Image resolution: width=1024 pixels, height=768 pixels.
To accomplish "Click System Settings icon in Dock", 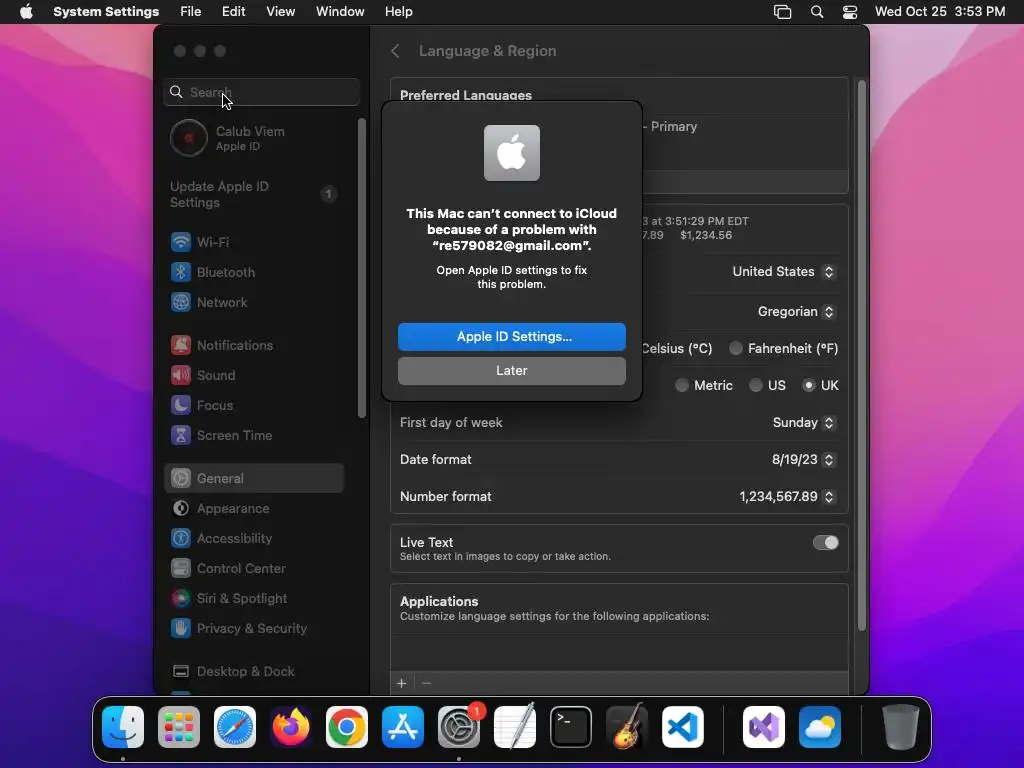I will (459, 727).
